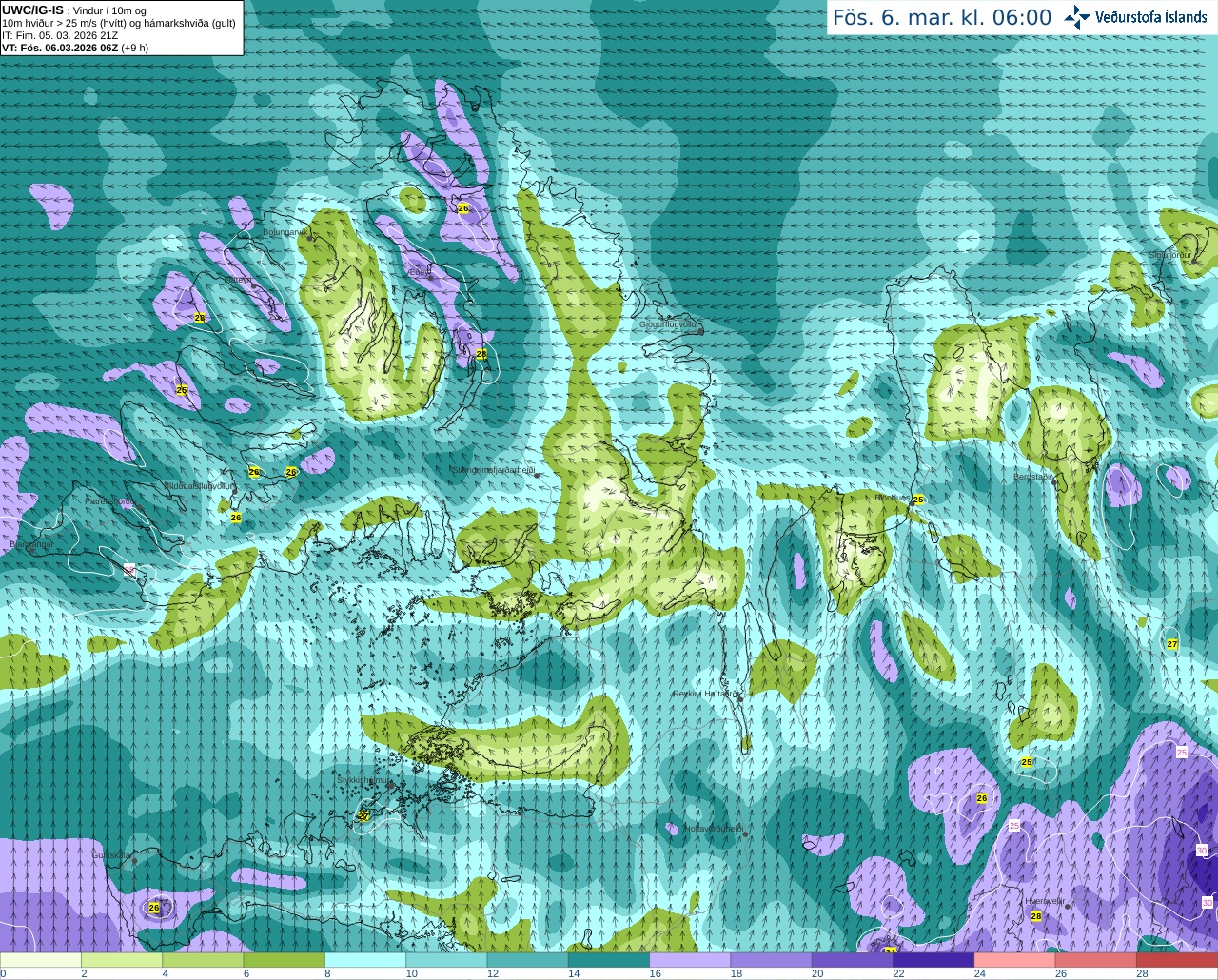Pick the 6–8 m/s olive green legend swatch
Screen dimensions: 1218x980
(285, 960)
